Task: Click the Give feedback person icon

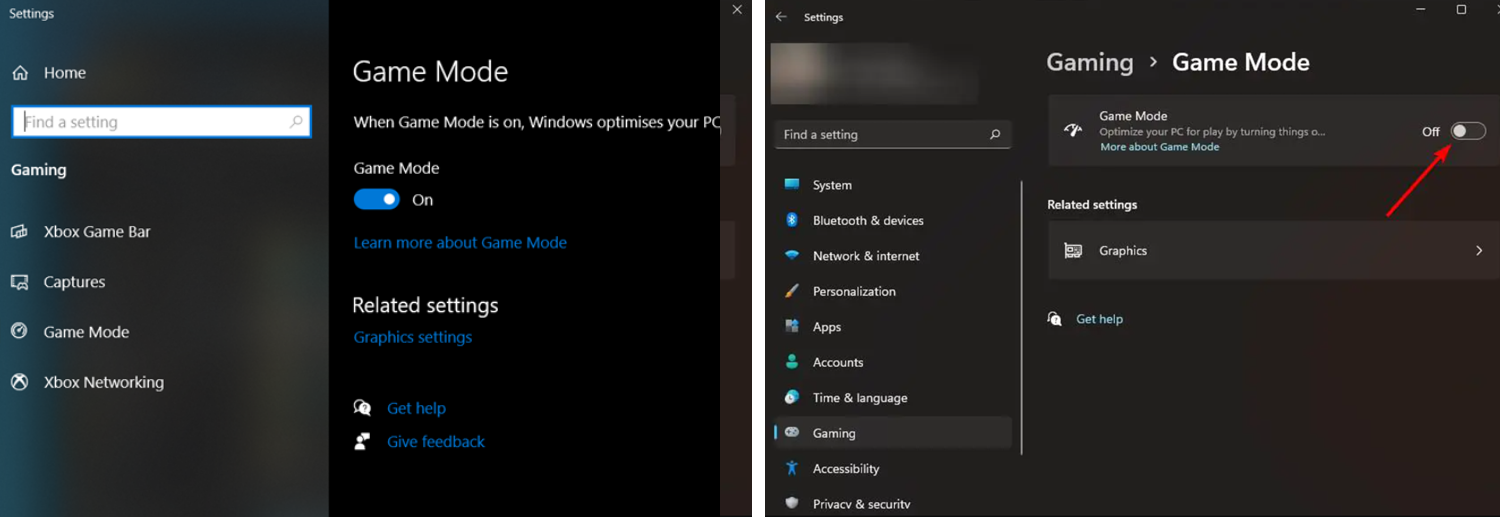Action: point(362,441)
